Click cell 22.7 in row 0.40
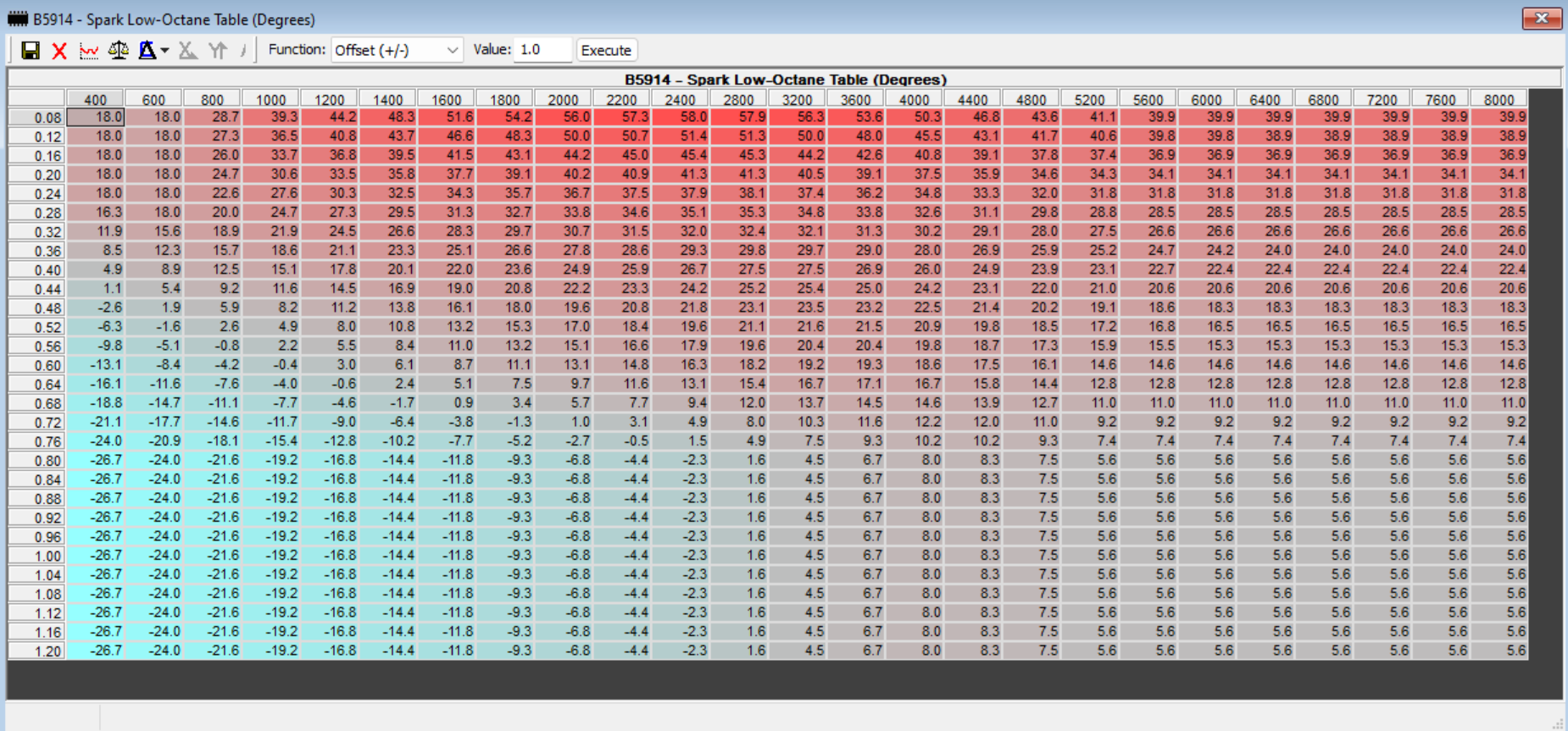 point(1148,269)
